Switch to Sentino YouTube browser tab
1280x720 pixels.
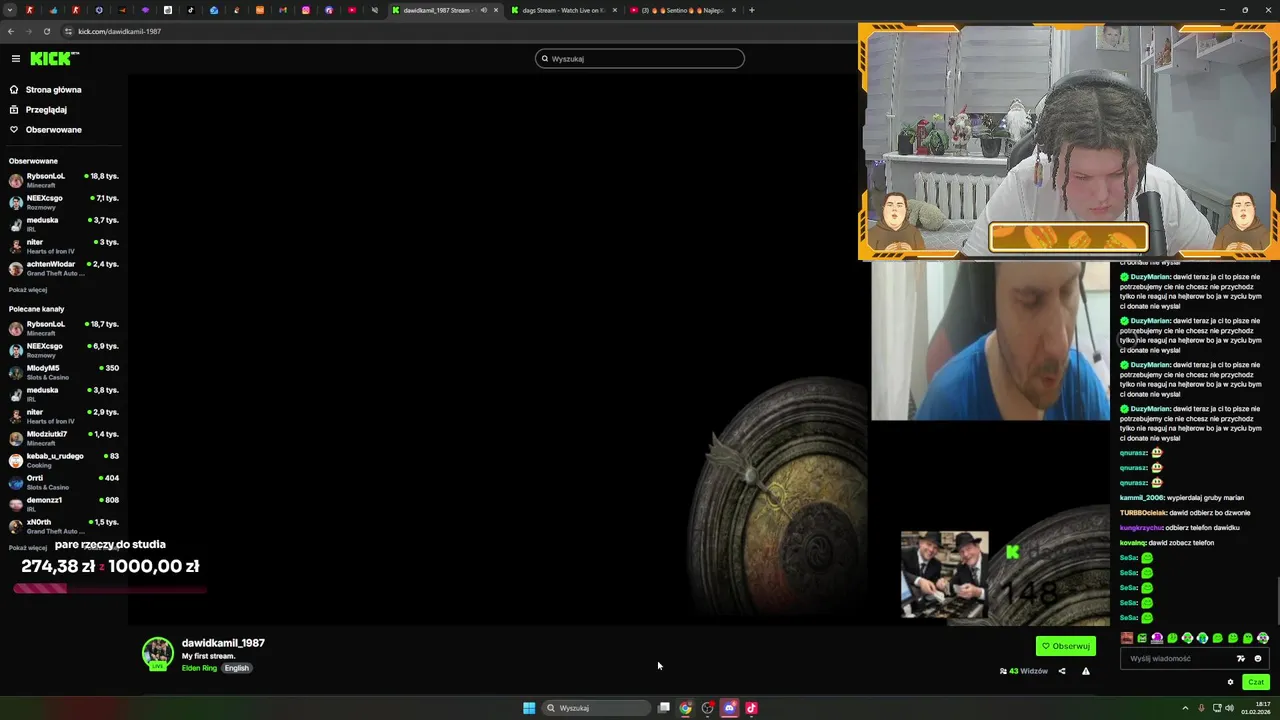tap(683, 10)
